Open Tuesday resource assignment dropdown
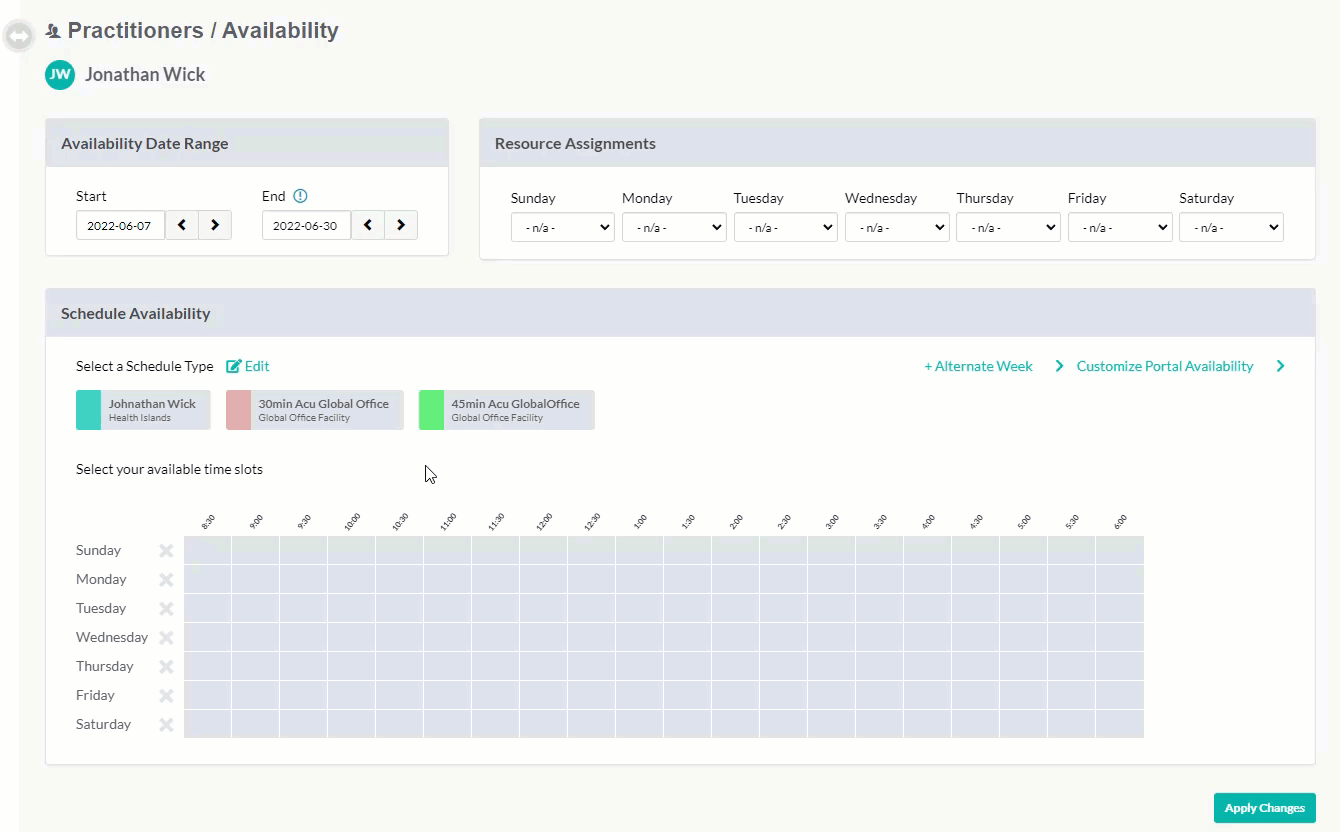1340x832 pixels. [x=785, y=227]
